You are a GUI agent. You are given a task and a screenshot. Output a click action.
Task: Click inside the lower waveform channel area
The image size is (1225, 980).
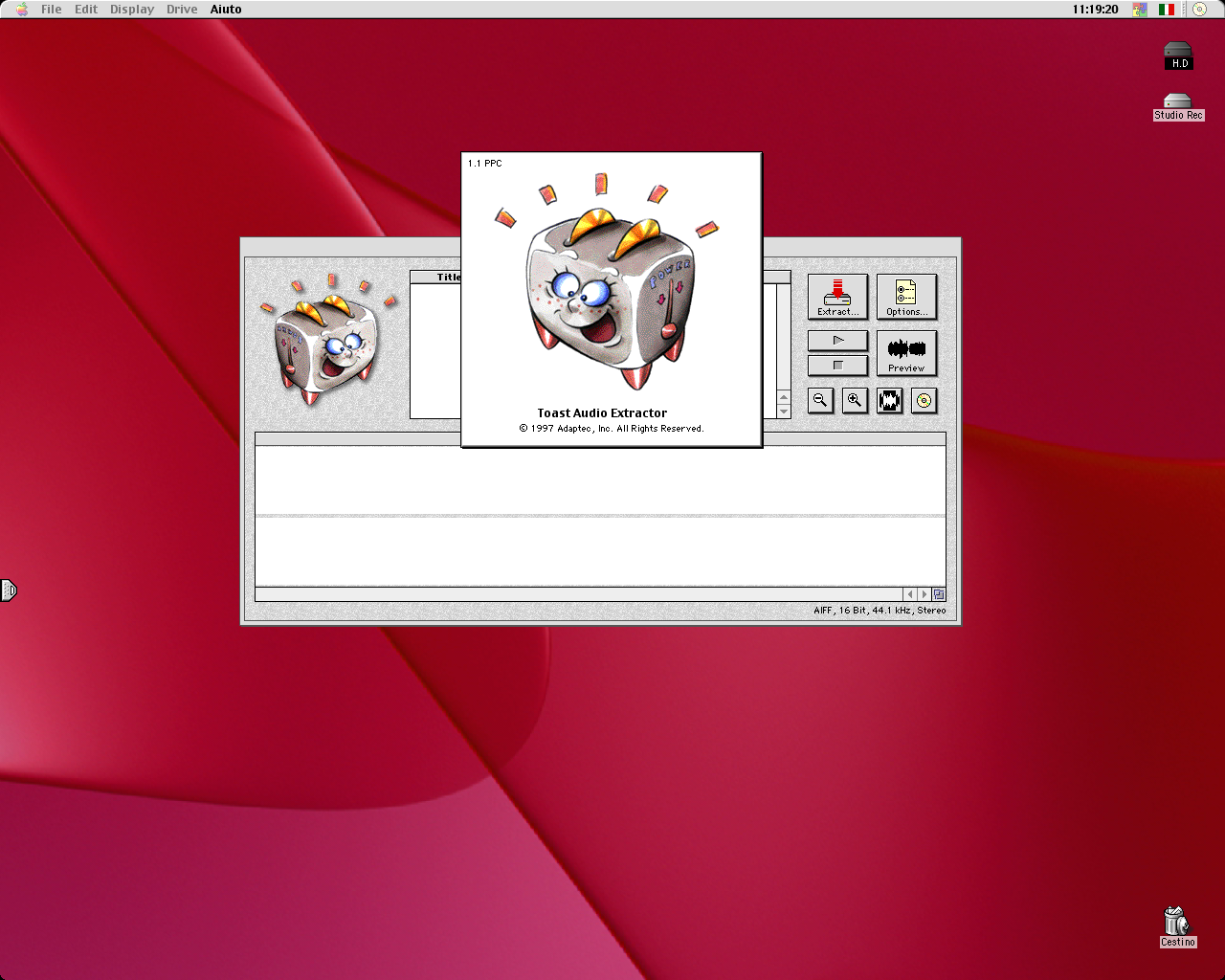[x=600, y=551]
